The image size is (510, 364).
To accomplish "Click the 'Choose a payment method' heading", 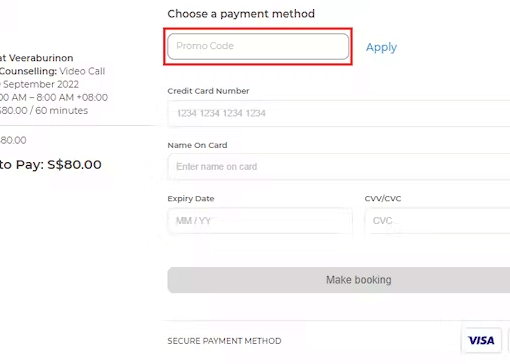I will (x=241, y=14).
